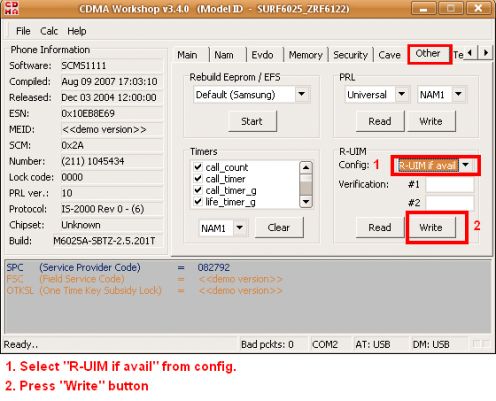The image size is (496, 401).
Task: Toggle the call_timer_g checkbox
Action: pos(198,190)
